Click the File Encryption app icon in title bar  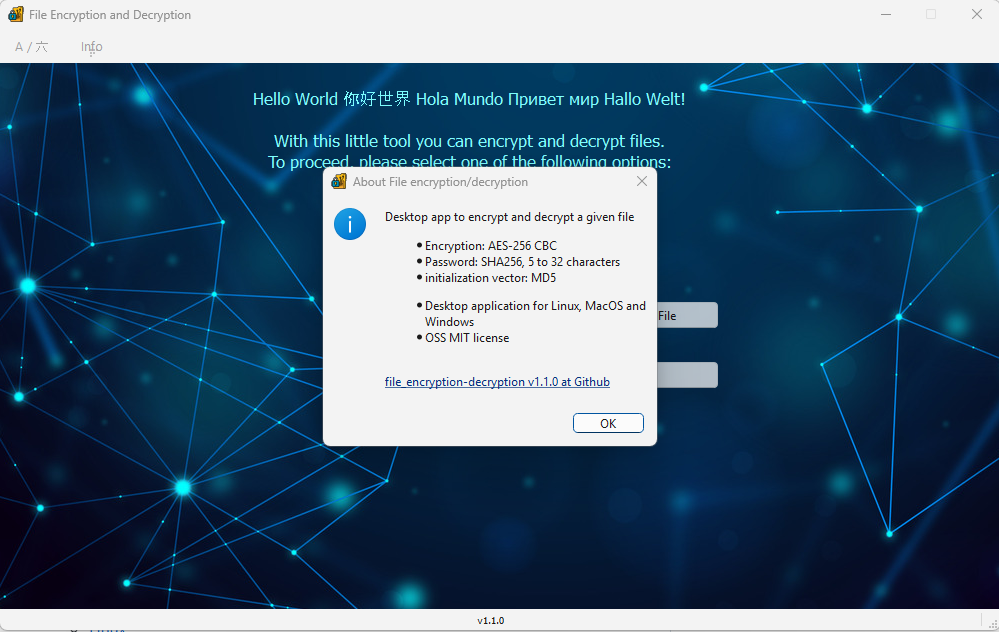click(x=14, y=14)
